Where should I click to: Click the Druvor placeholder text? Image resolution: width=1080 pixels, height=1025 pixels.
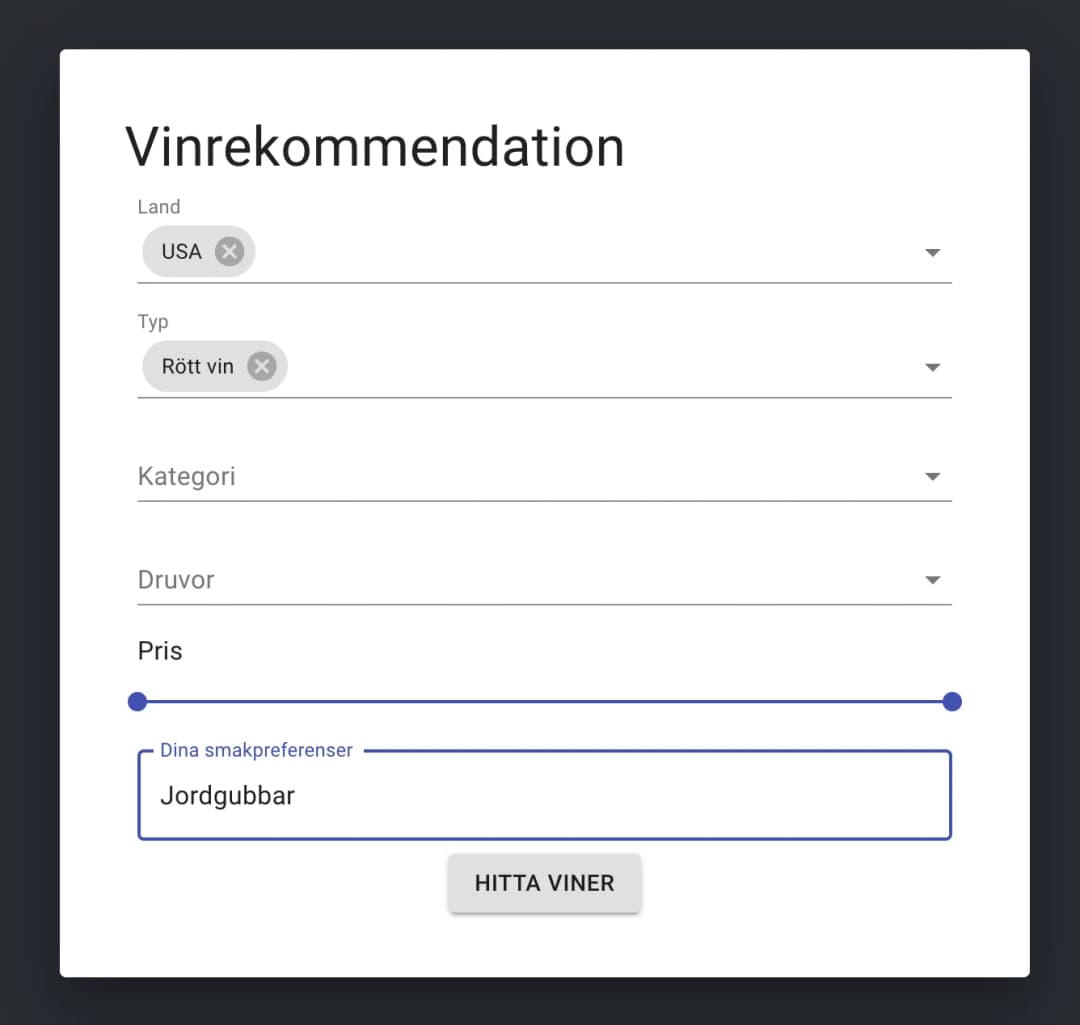pyautogui.click(x=176, y=580)
